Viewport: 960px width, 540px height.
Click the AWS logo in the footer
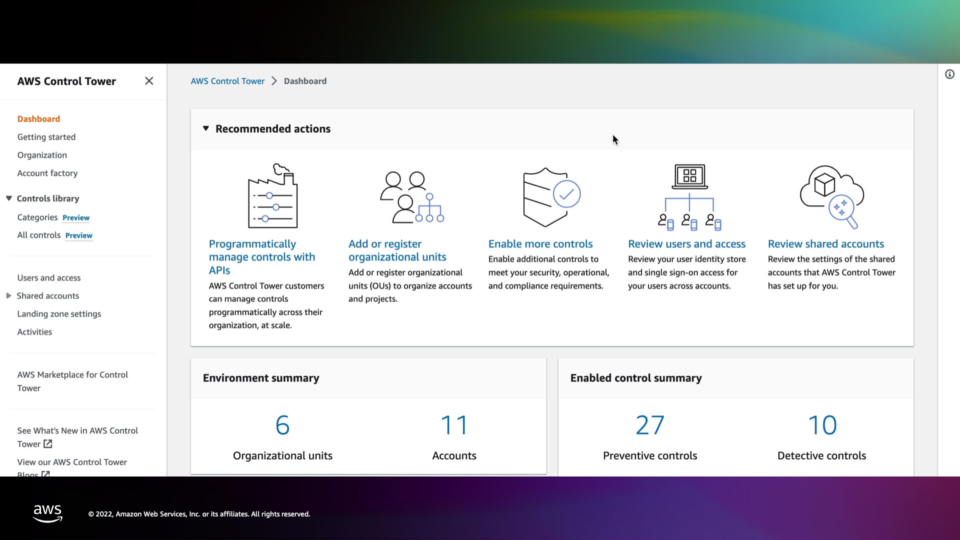pos(47,513)
